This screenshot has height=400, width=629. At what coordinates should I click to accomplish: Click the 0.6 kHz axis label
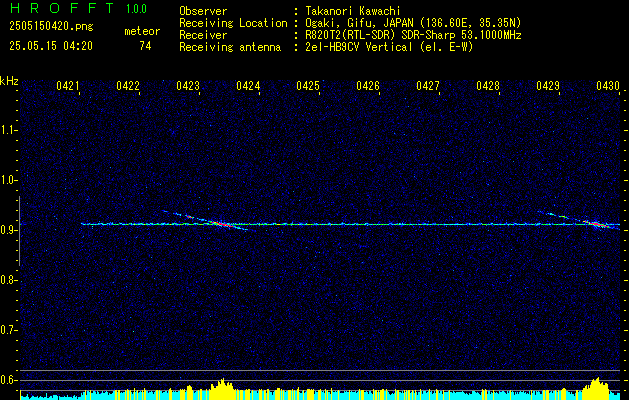click(x=7, y=380)
